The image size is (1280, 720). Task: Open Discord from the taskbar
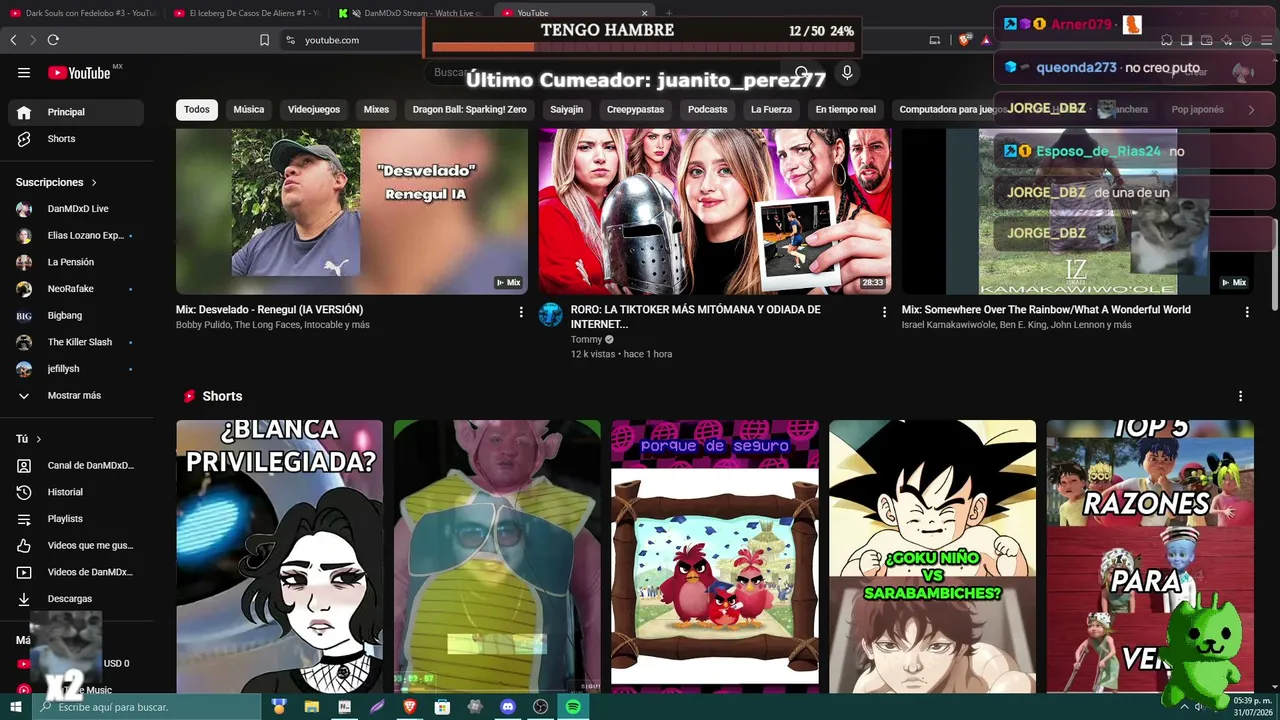[508, 707]
